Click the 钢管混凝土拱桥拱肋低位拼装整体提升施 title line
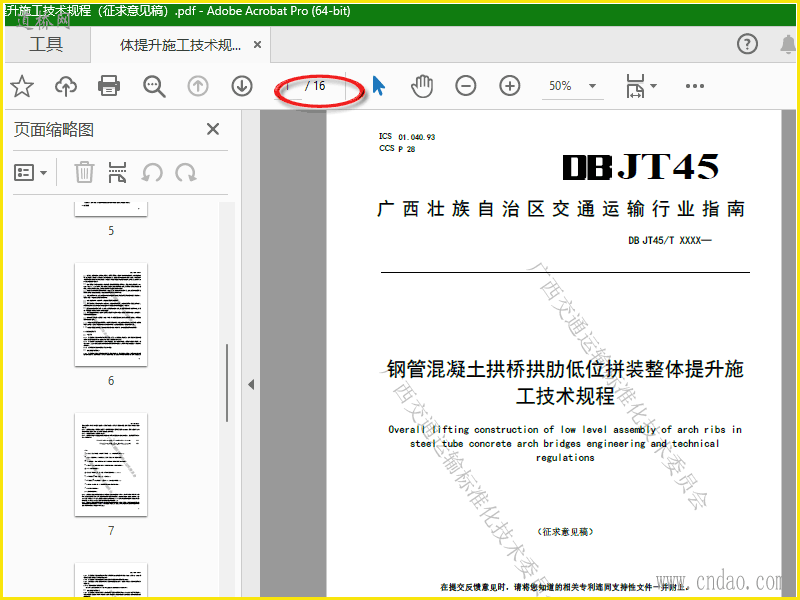This screenshot has width=800, height=600. pyautogui.click(x=565, y=369)
